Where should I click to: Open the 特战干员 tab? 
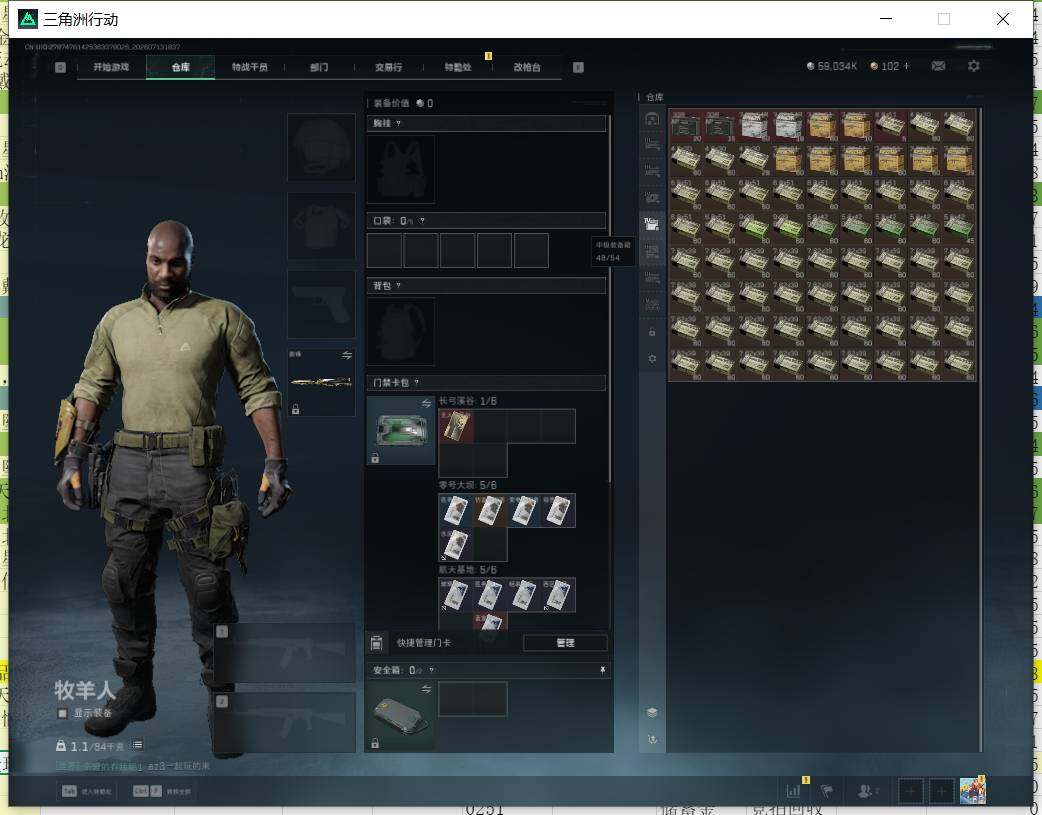coord(250,67)
